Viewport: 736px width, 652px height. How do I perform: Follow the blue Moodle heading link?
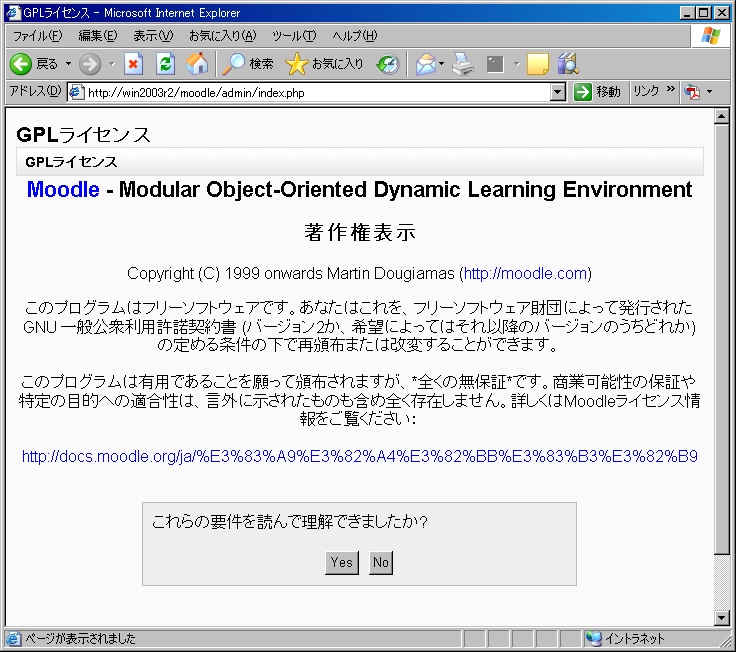[x=63, y=190]
